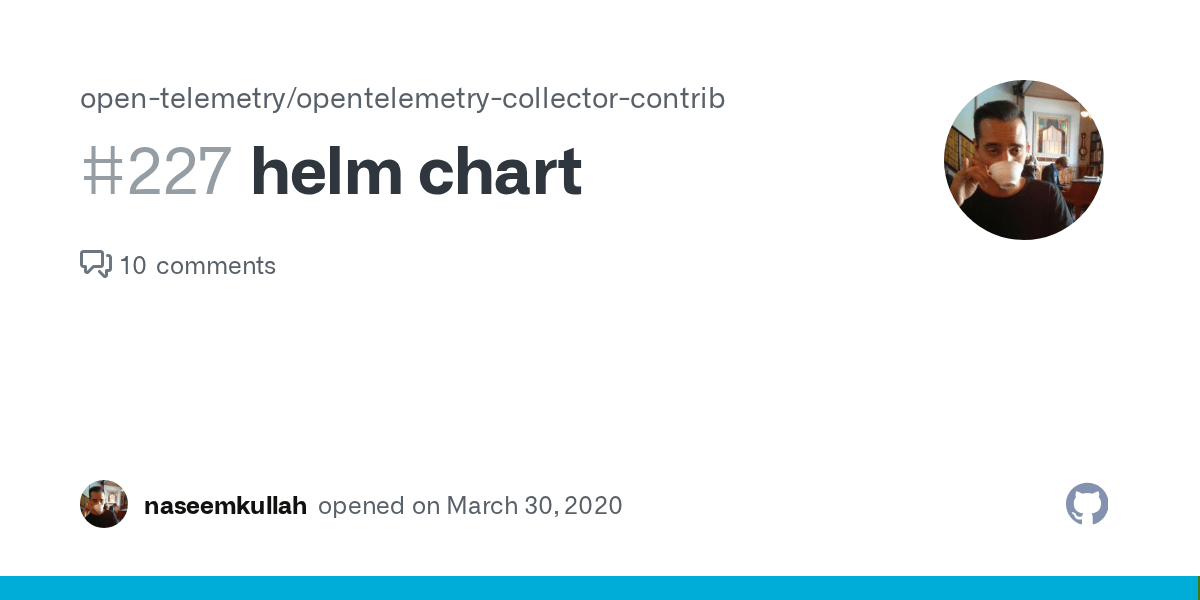Click the opened on text
The width and height of the screenshot is (1200, 600).
click(x=379, y=506)
